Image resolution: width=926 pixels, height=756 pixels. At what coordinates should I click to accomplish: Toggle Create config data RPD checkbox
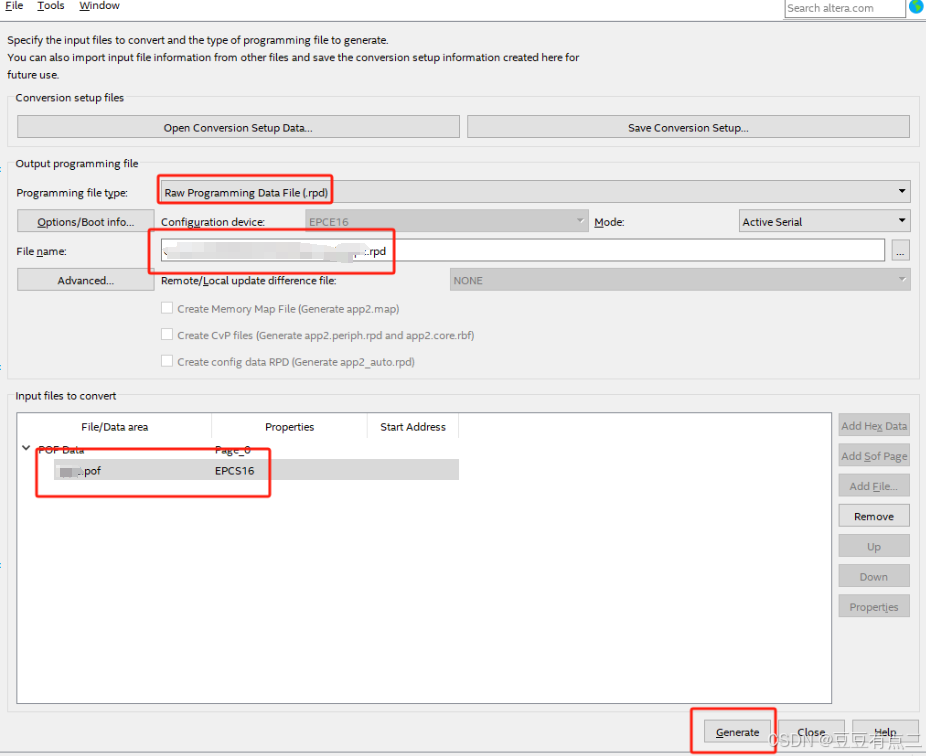pyautogui.click(x=167, y=361)
